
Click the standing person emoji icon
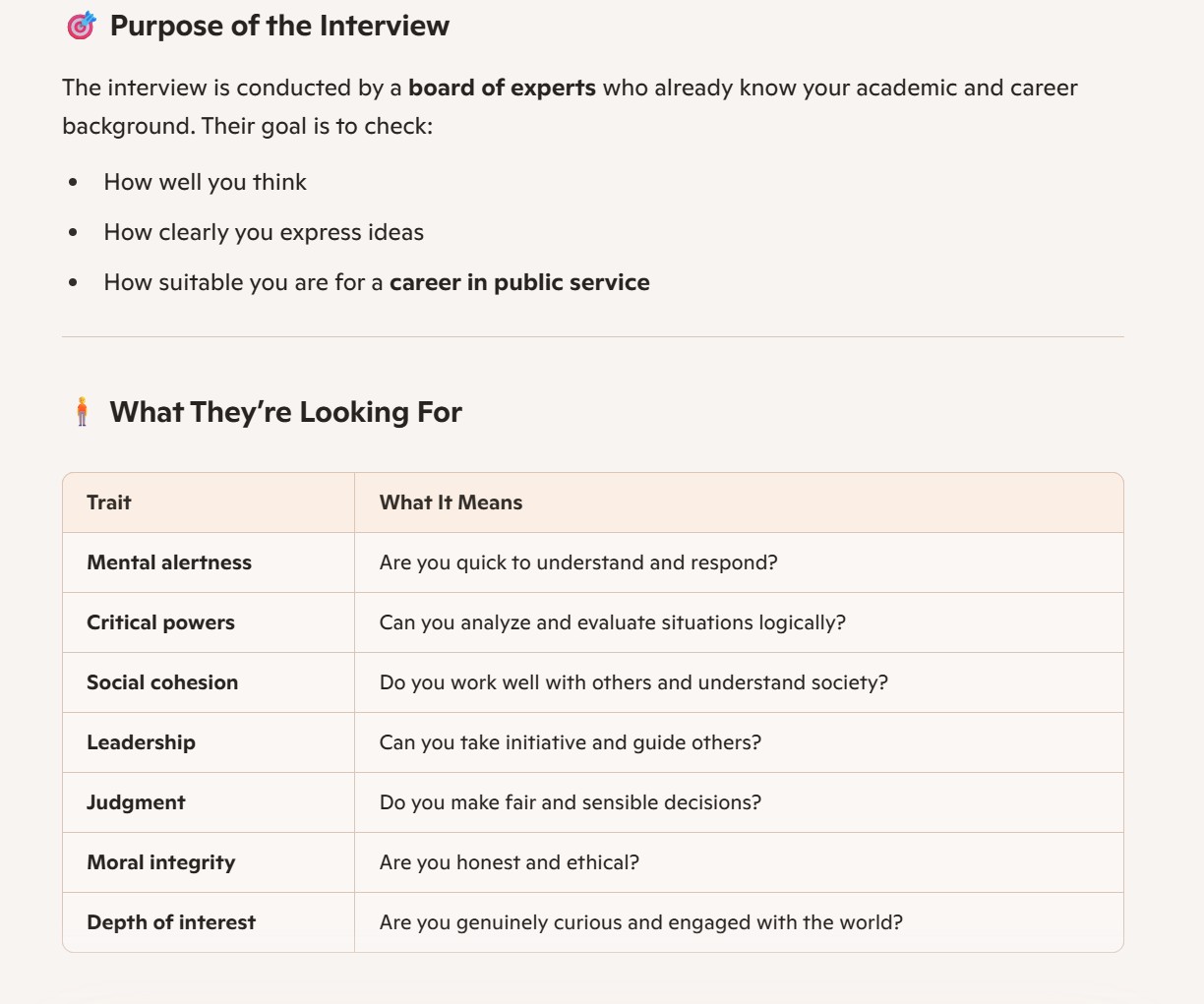pyautogui.click(x=83, y=412)
